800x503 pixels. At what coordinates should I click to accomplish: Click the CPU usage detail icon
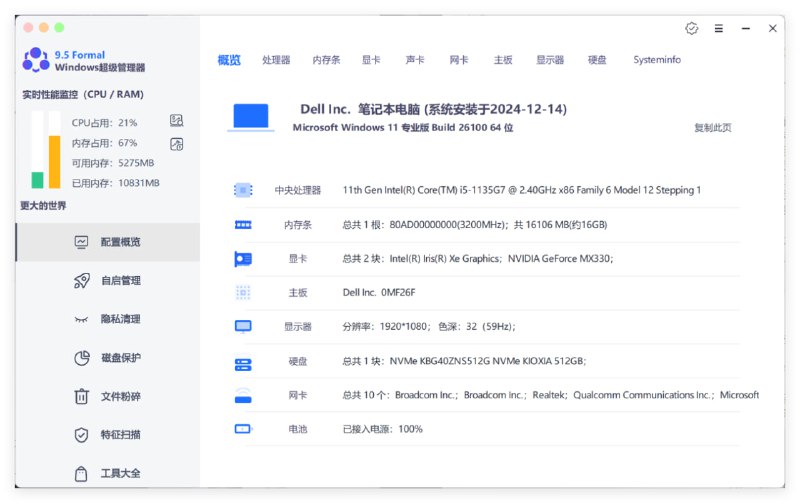coord(177,120)
